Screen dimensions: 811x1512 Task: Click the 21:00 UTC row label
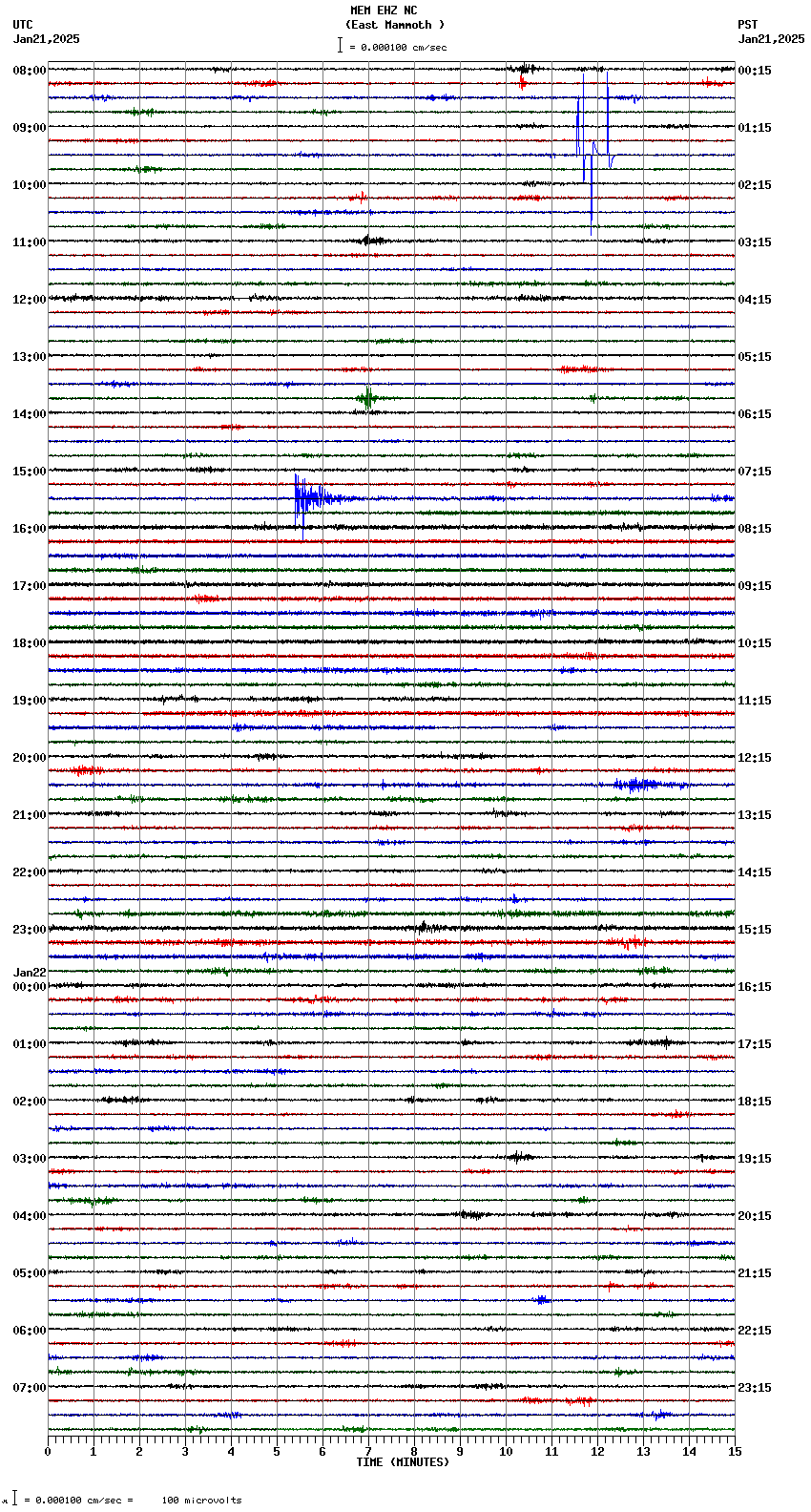pyautogui.click(x=30, y=815)
